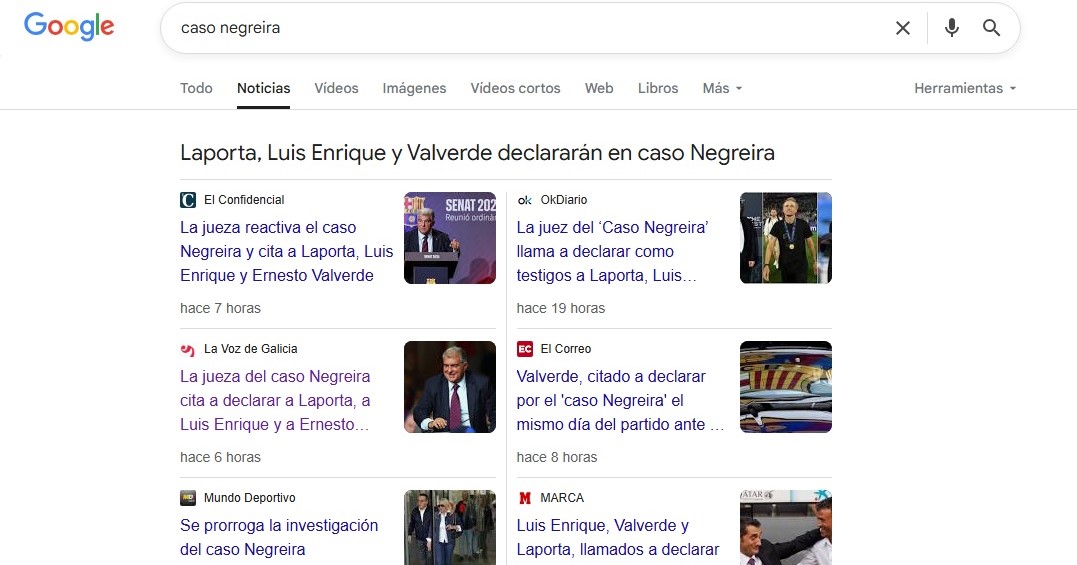Screen dimensions: 1077x565
Task: Open the Libros tab
Action: (x=658, y=88)
